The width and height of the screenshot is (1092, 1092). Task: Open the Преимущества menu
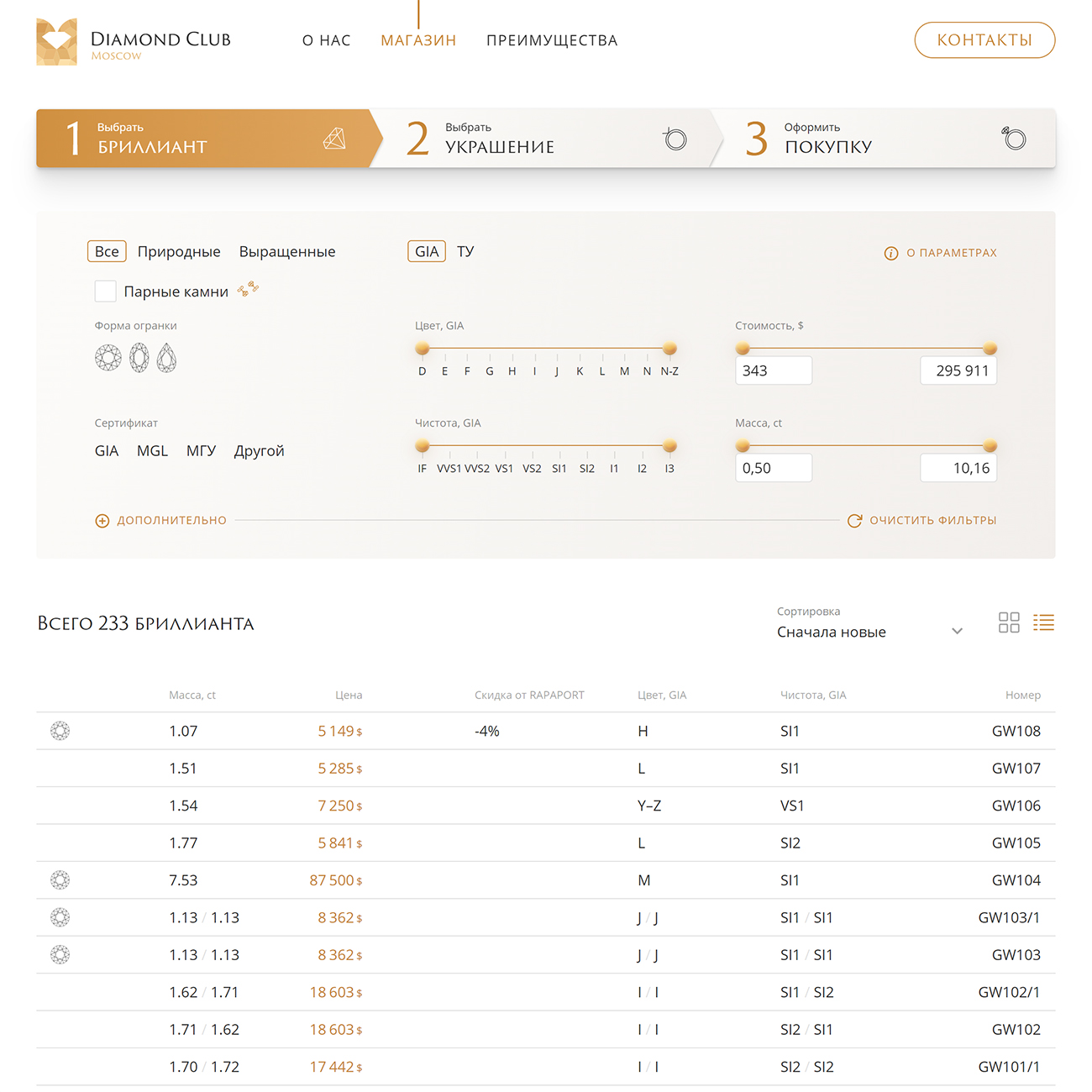click(x=552, y=40)
